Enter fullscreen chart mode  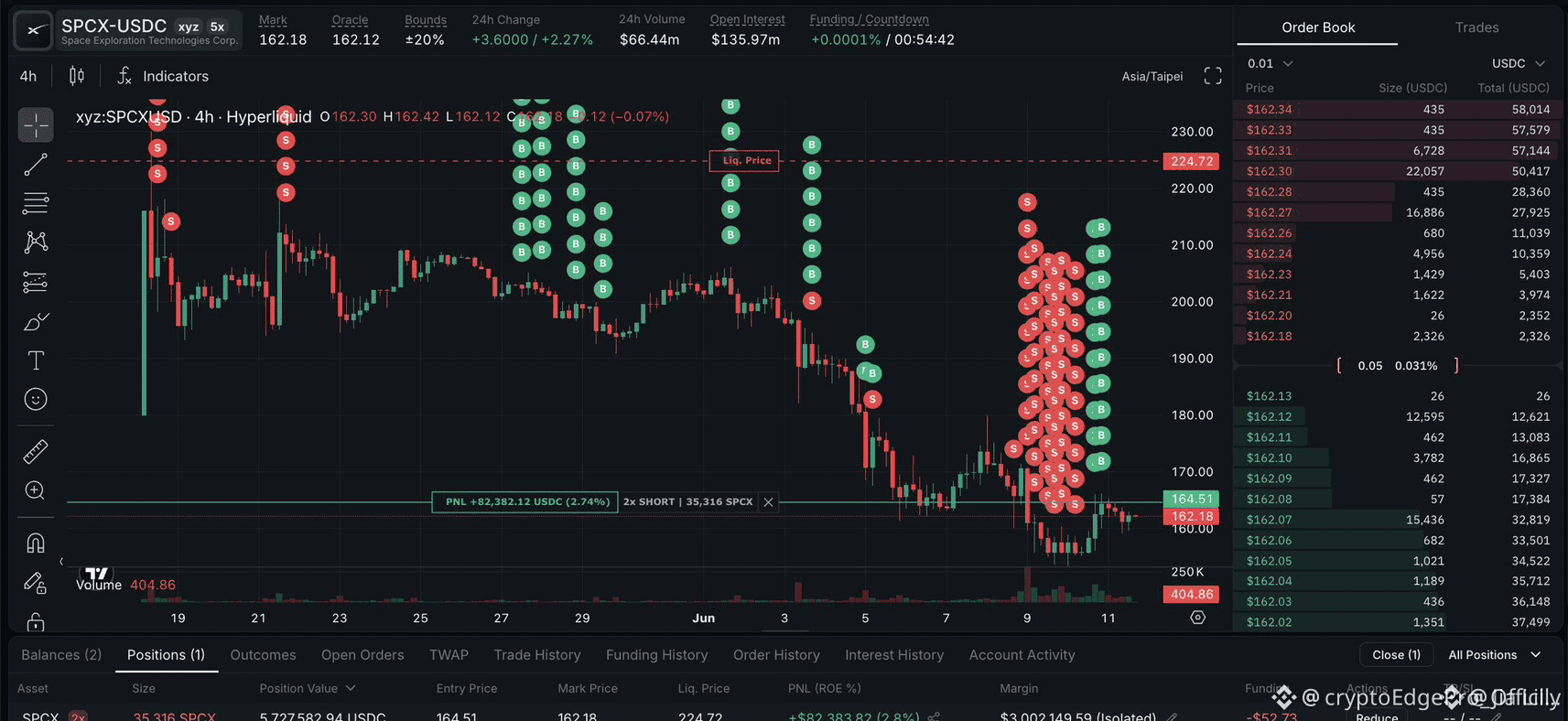tap(1213, 76)
